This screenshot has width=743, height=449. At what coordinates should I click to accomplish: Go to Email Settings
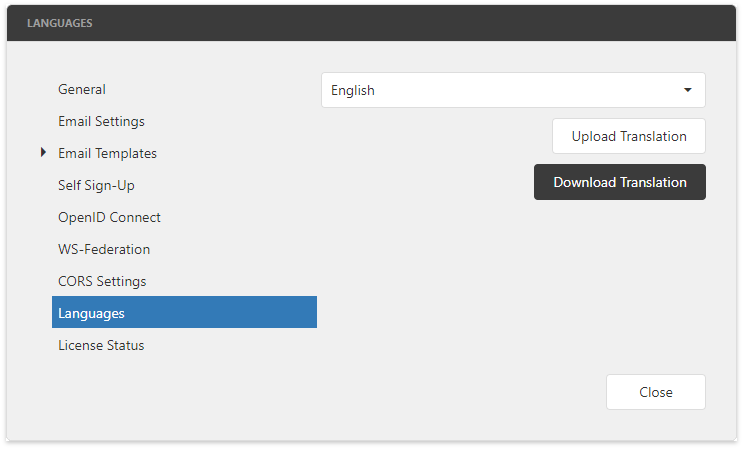click(x=101, y=121)
